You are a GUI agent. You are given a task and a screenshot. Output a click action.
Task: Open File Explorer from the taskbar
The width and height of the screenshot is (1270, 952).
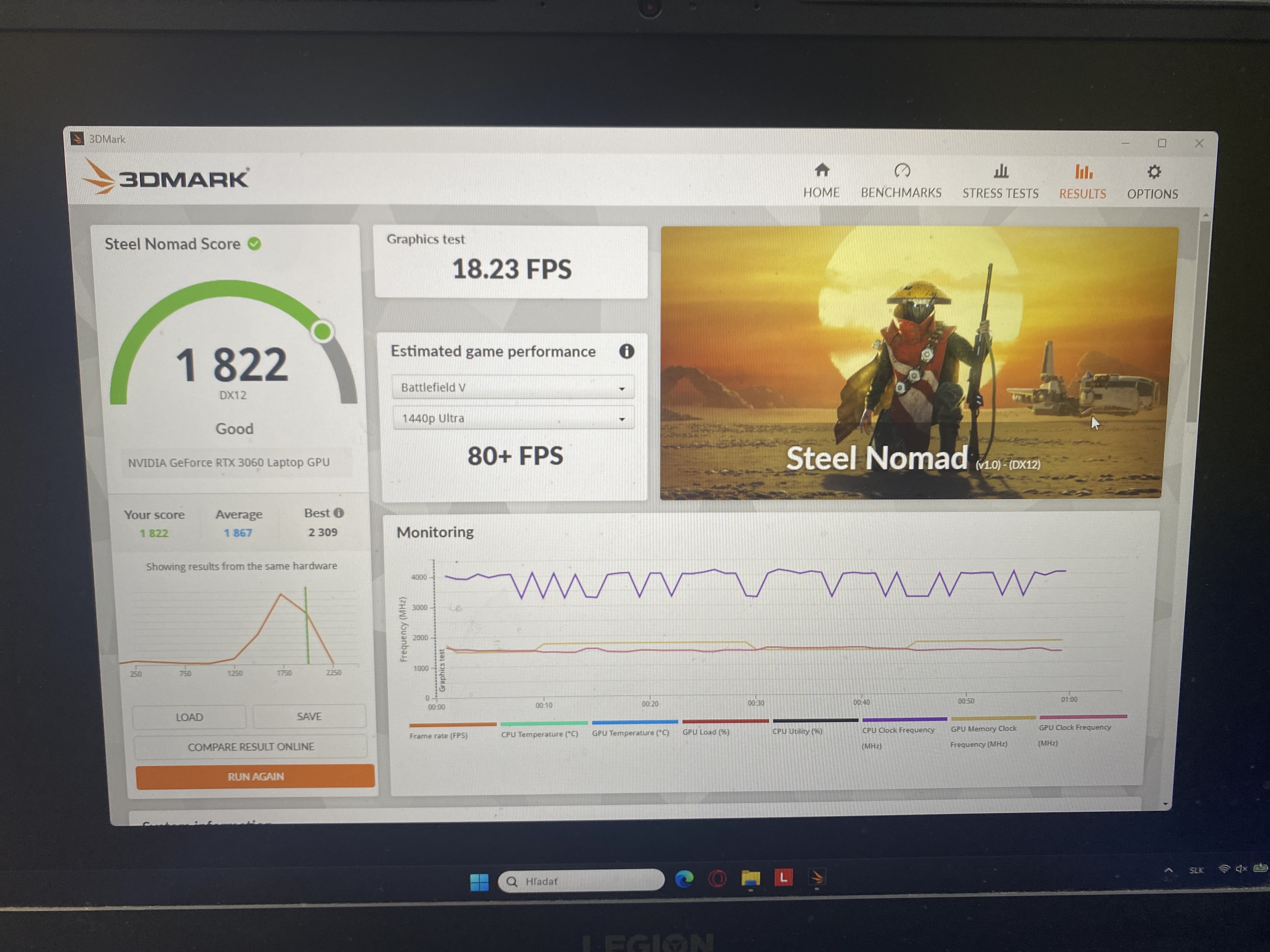pos(750,878)
